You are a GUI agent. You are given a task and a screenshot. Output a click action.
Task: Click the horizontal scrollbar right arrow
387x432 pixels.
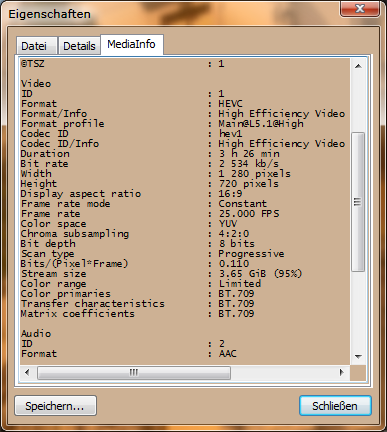click(x=341, y=372)
